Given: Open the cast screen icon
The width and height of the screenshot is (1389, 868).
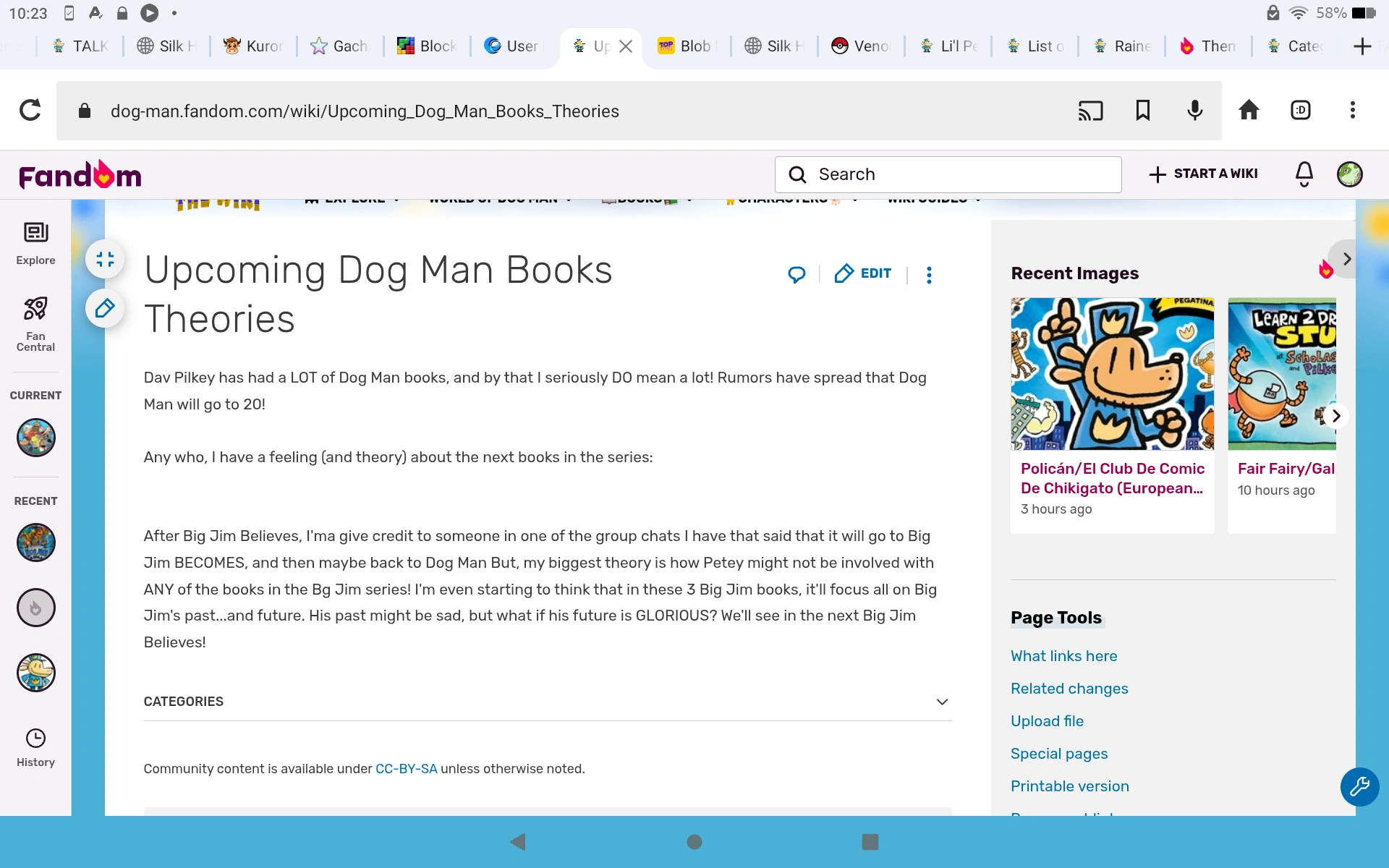Looking at the screenshot, I should [x=1090, y=111].
